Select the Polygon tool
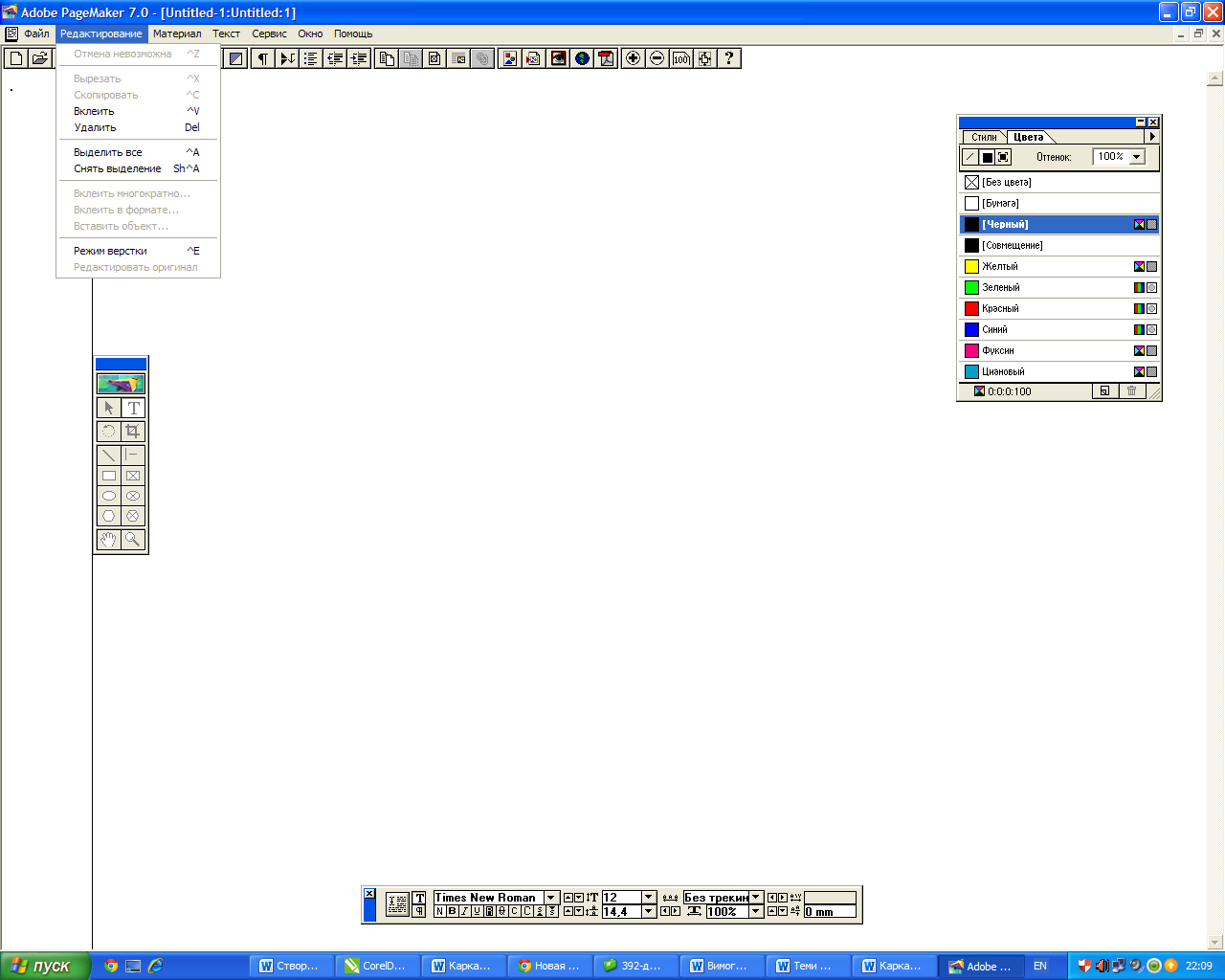 click(x=109, y=516)
